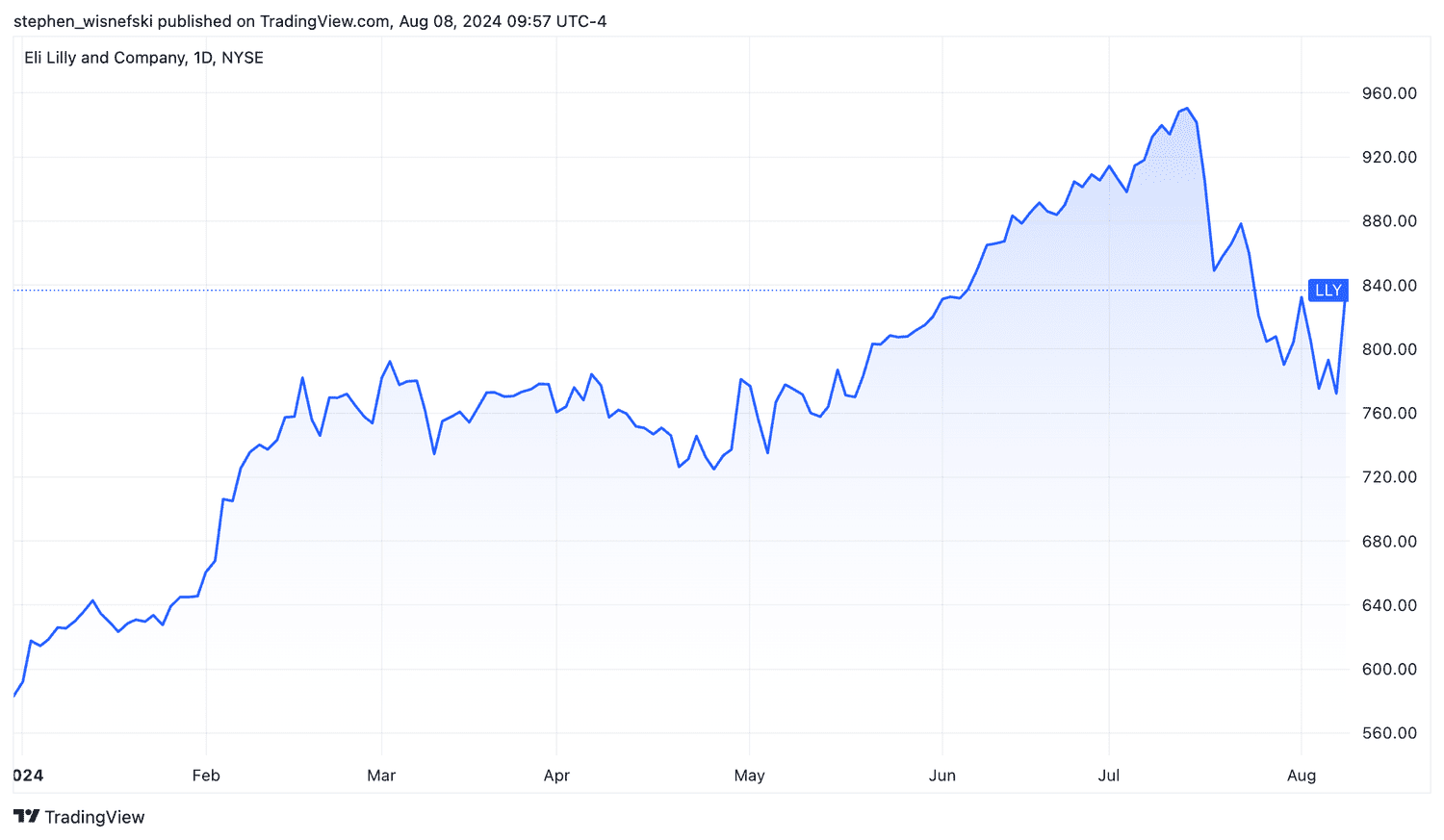Viewport: 1444px width, 840px height.
Task: Click the TradingView logo icon
Action: point(27,817)
